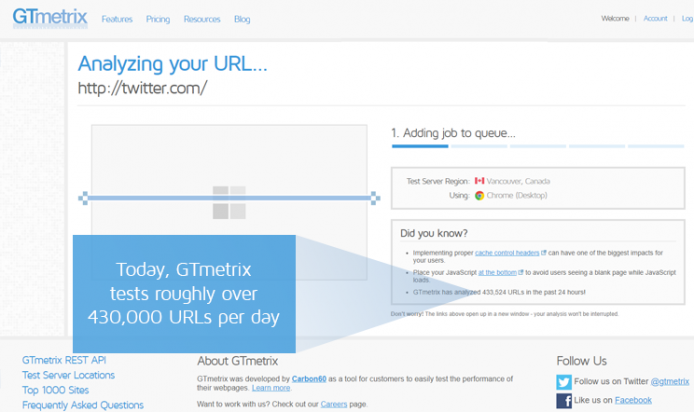Screen dimensions: 694x412
Task: Open the Blog page
Action: (242, 19)
